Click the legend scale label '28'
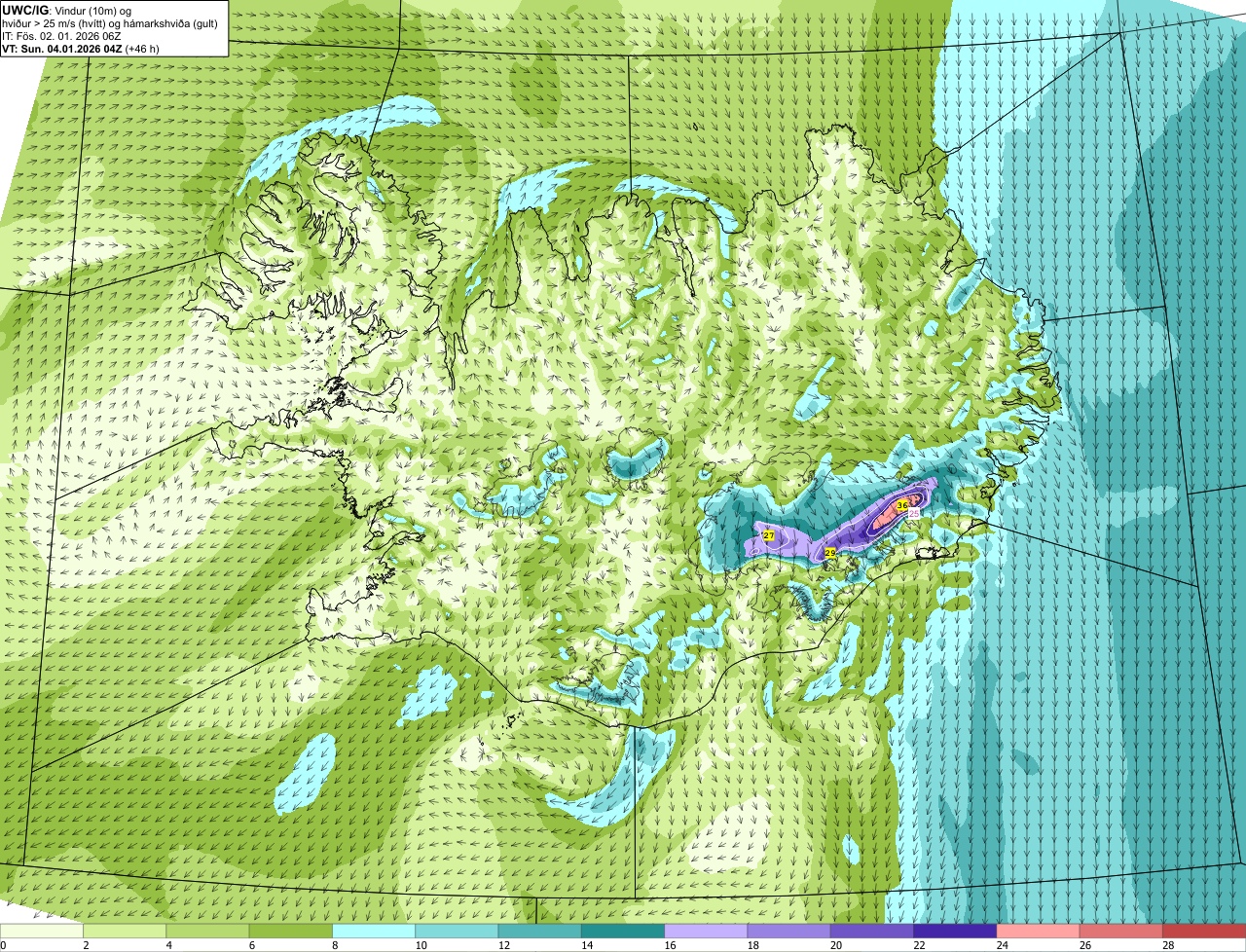Image resolution: width=1246 pixels, height=952 pixels. pos(1168,945)
